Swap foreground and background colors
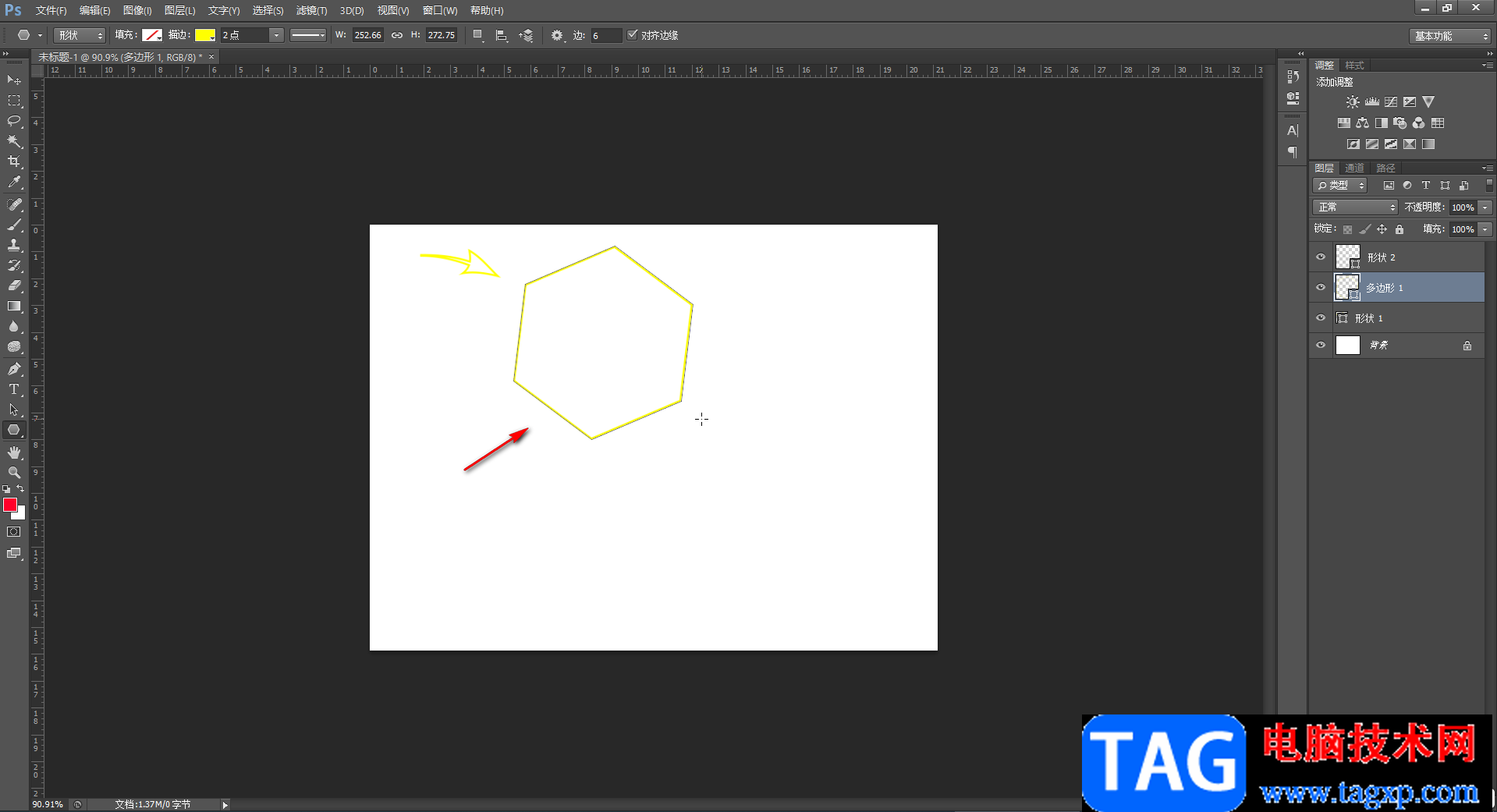 (21, 489)
